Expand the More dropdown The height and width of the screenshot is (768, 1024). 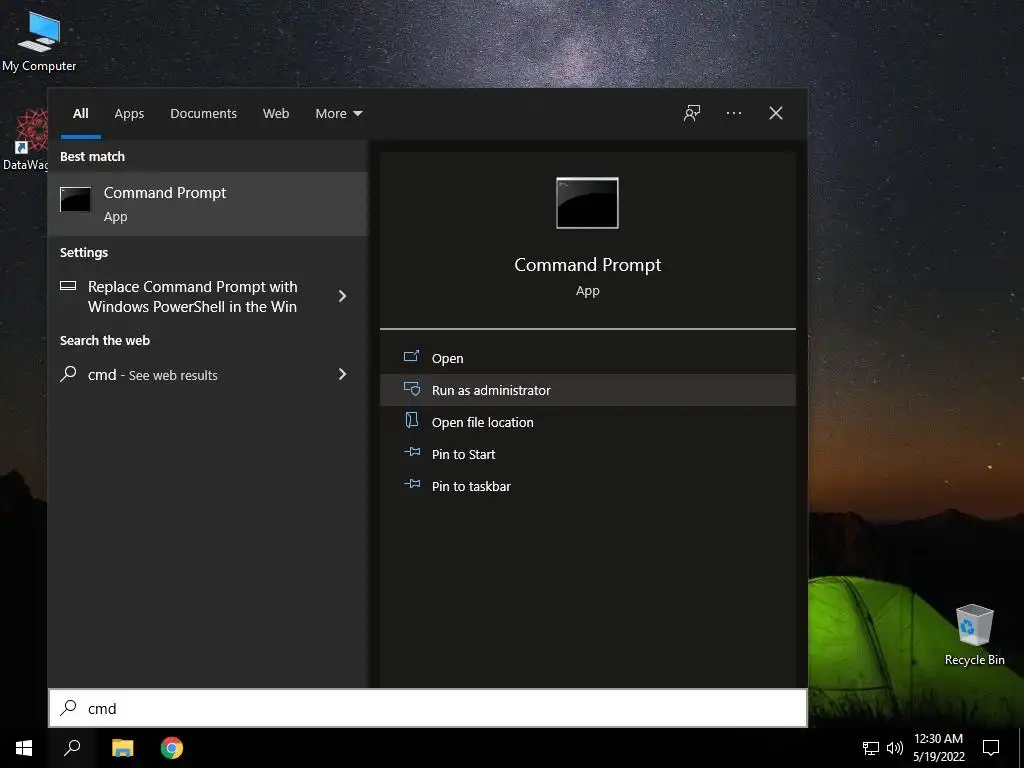pos(338,114)
